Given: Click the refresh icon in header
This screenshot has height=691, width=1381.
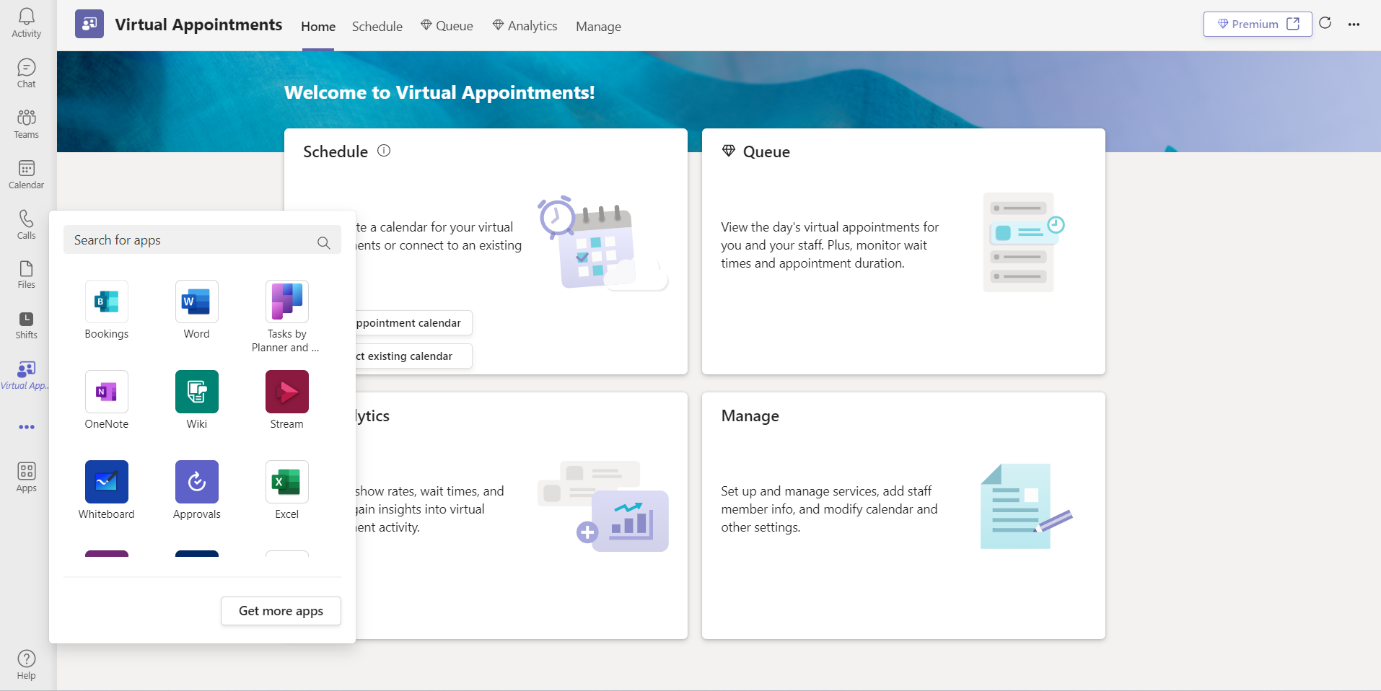Looking at the screenshot, I should 1325,24.
